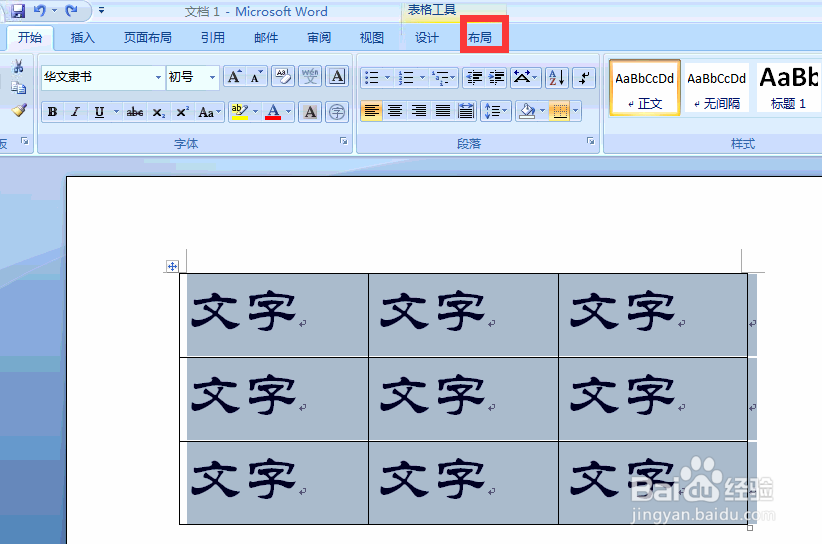822x544 pixels.
Task: Clear formatting with the eraser icon
Action: tap(283, 77)
